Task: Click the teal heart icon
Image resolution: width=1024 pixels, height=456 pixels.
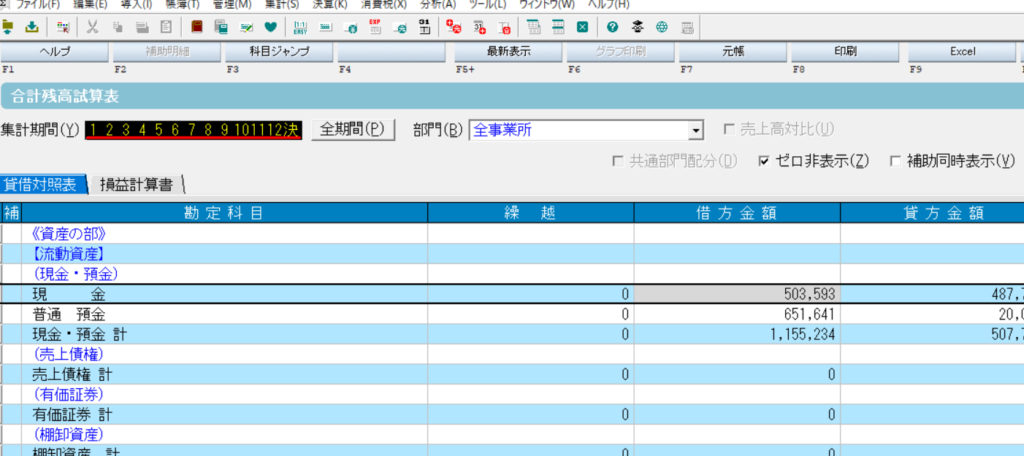Action: tap(271, 27)
